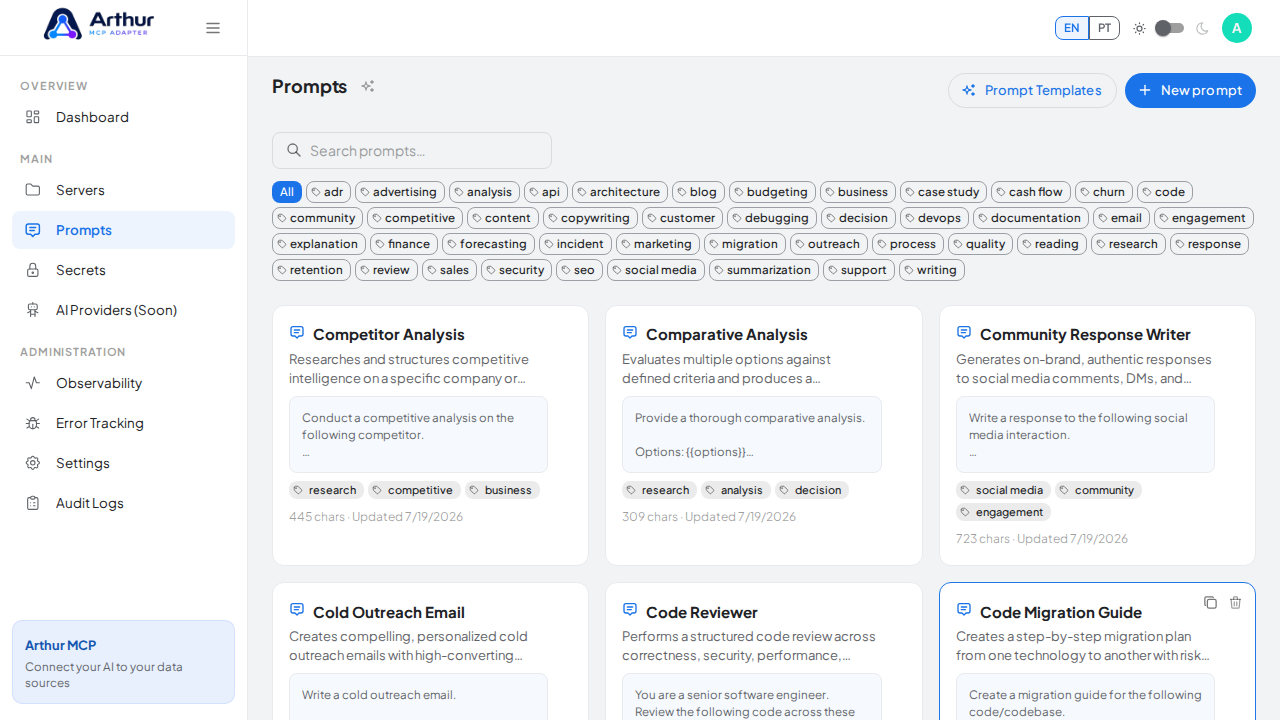Filter prompts by adr tag
This screenshot has height=720, width=1280.
(328, 192)
